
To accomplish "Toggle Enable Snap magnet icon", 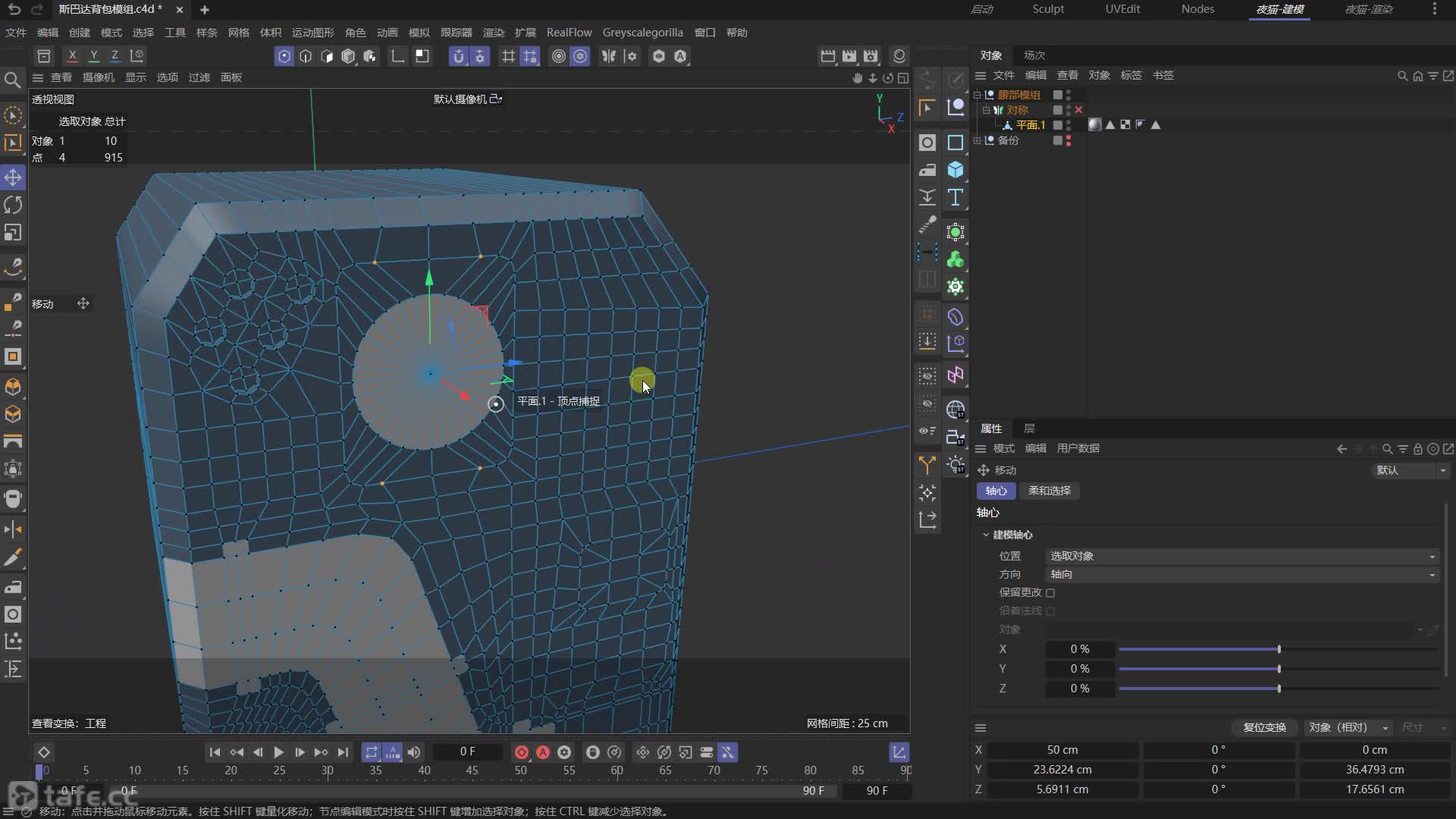I will click(x=458, y=56).
